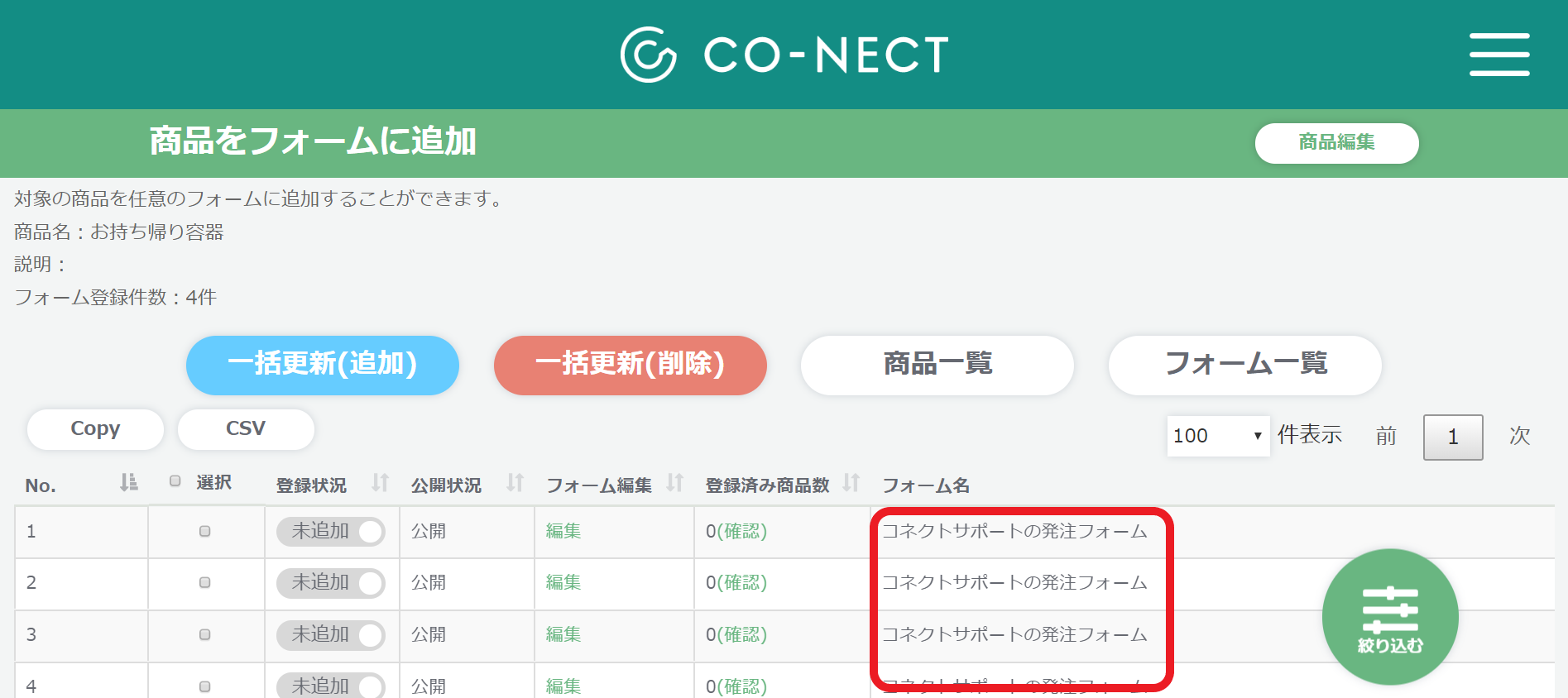Toggle 未追加 switch in row 4
Viewport: 1568px width, 698px height.
[x=331, y=686]
